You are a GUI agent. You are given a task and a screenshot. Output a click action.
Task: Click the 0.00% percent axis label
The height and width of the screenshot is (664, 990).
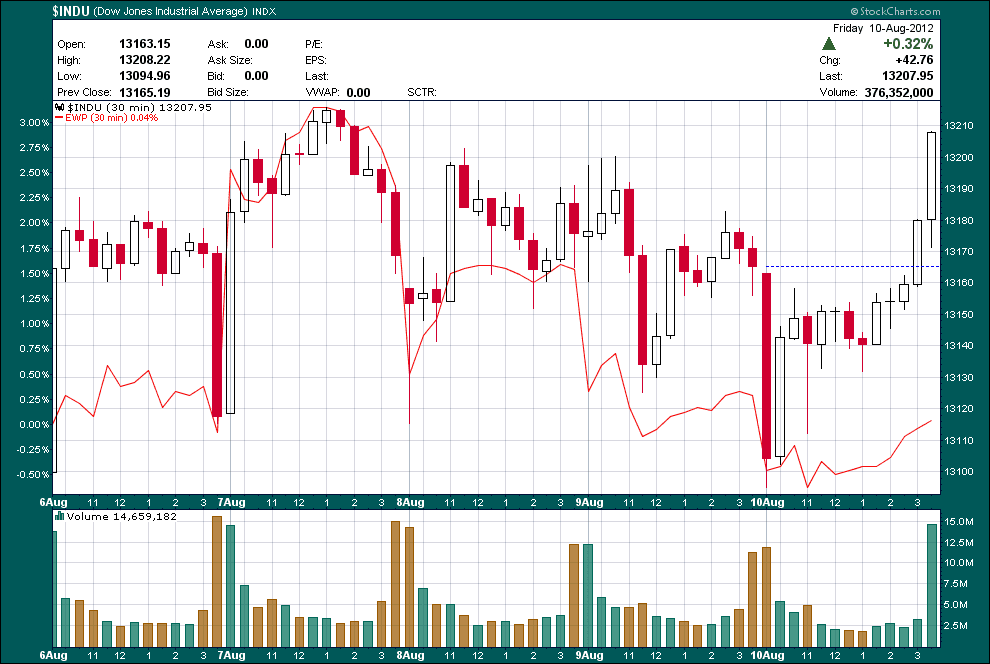pos(34,425)
